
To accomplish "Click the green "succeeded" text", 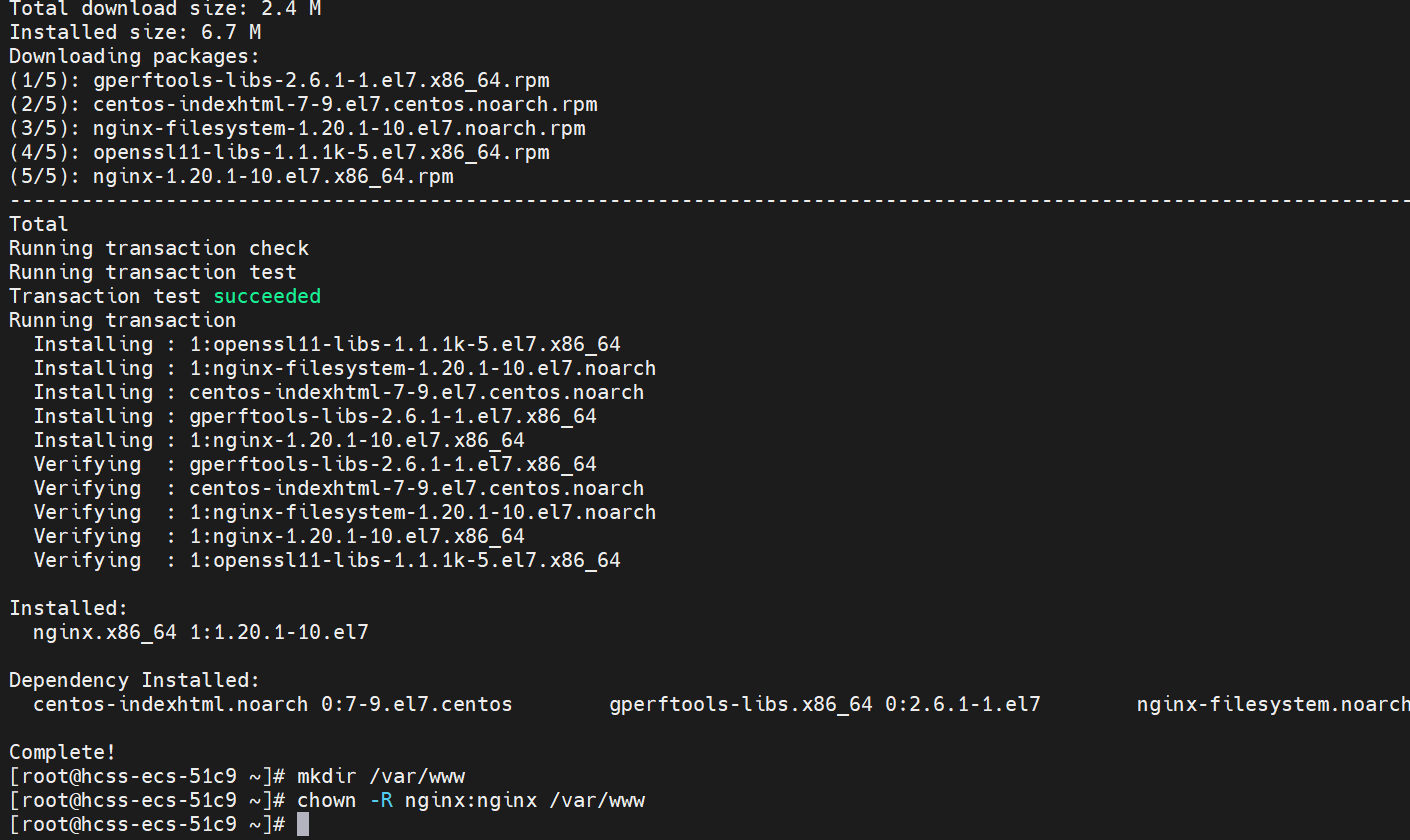I will click(x=267, y=296).
